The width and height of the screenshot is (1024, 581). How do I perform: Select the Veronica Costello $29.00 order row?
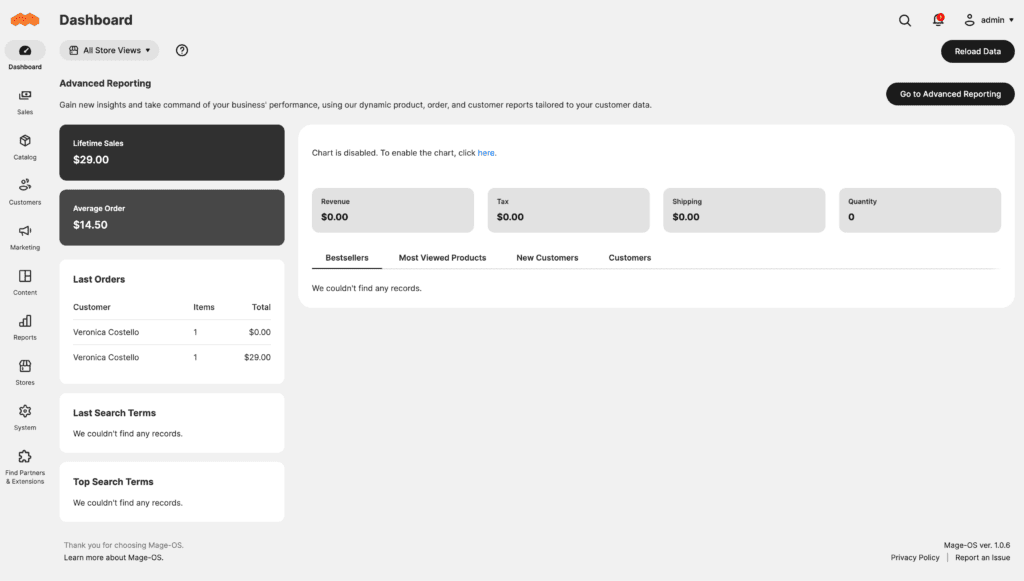171,357
